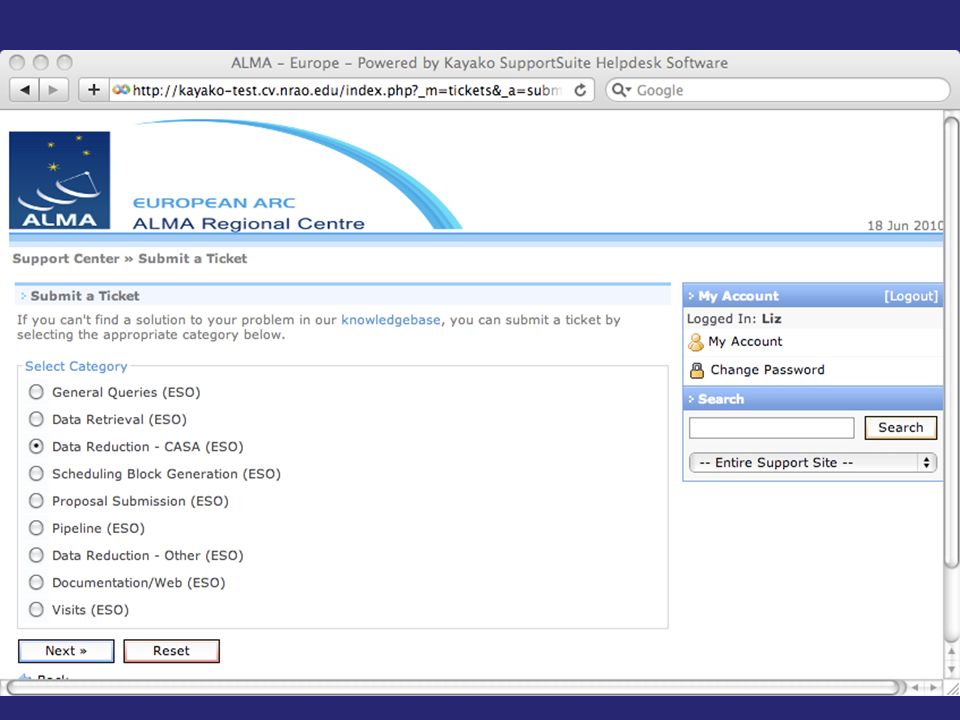The height and width of the screenshot is (720, 960).
Task: Select Data Retrieval (ESO) category
Action: 36,419
